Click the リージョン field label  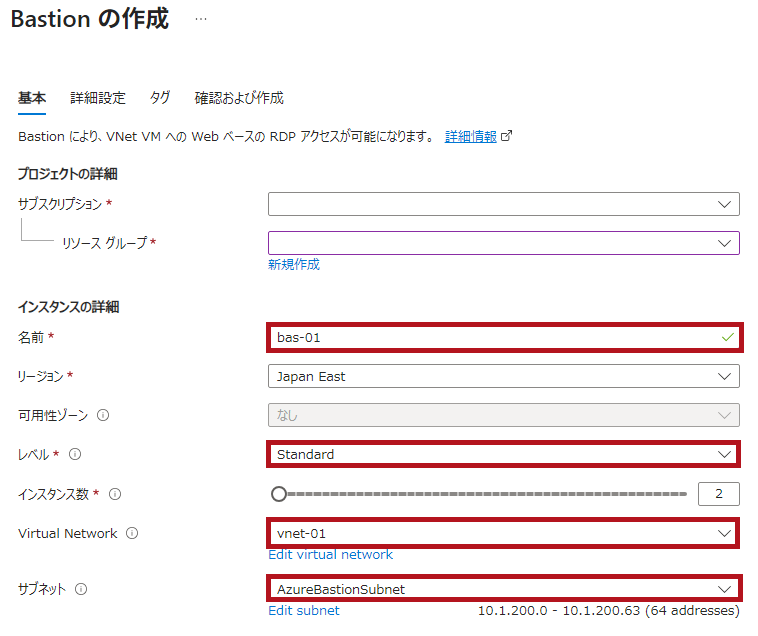tap(41, 376)
